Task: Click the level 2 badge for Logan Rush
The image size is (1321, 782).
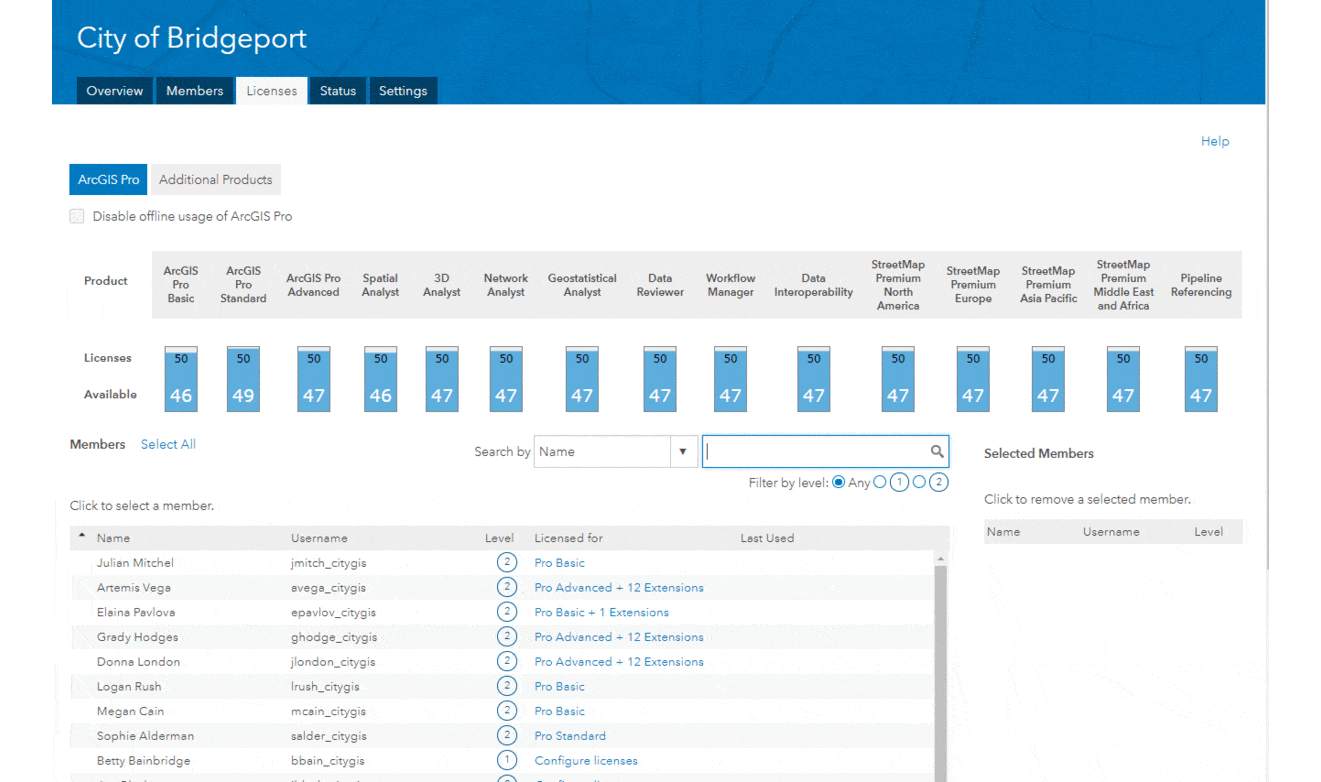Action: (x=506, y=686)
